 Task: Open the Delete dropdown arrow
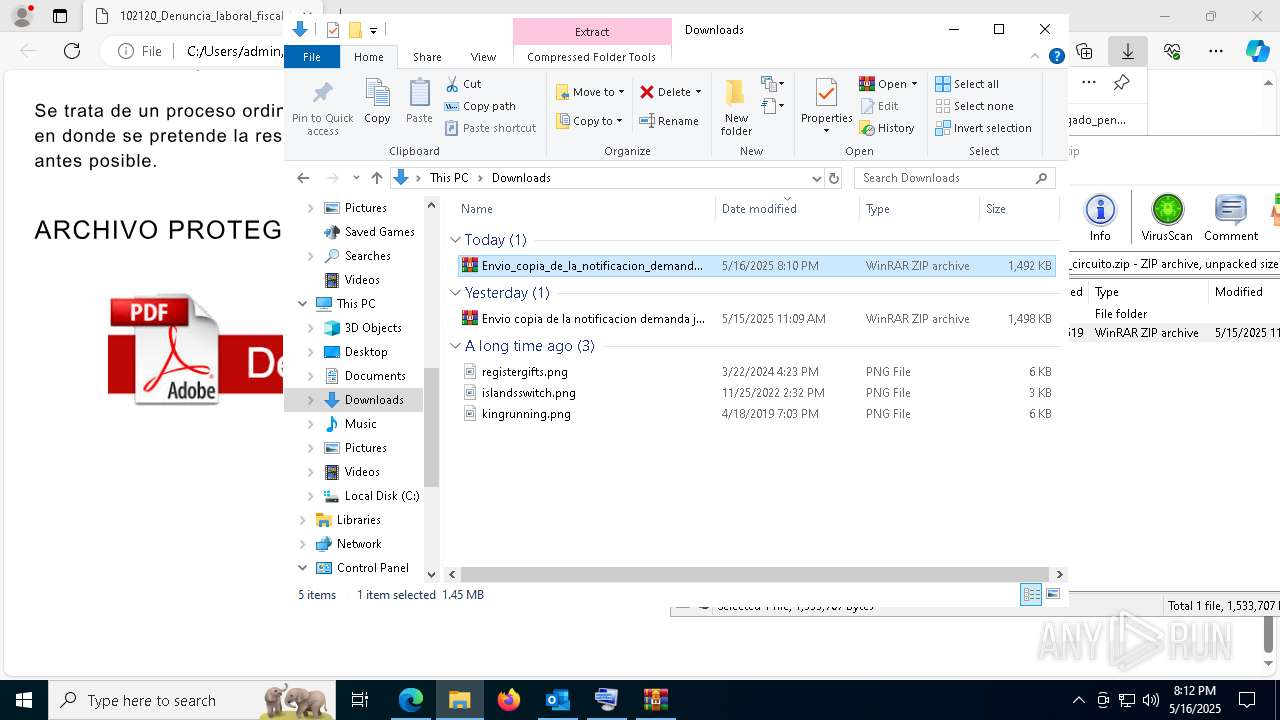point(698,92)
